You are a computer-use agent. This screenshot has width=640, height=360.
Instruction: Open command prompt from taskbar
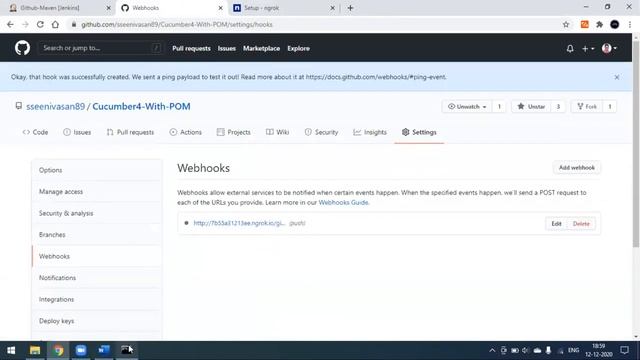[x=127, y=350]
